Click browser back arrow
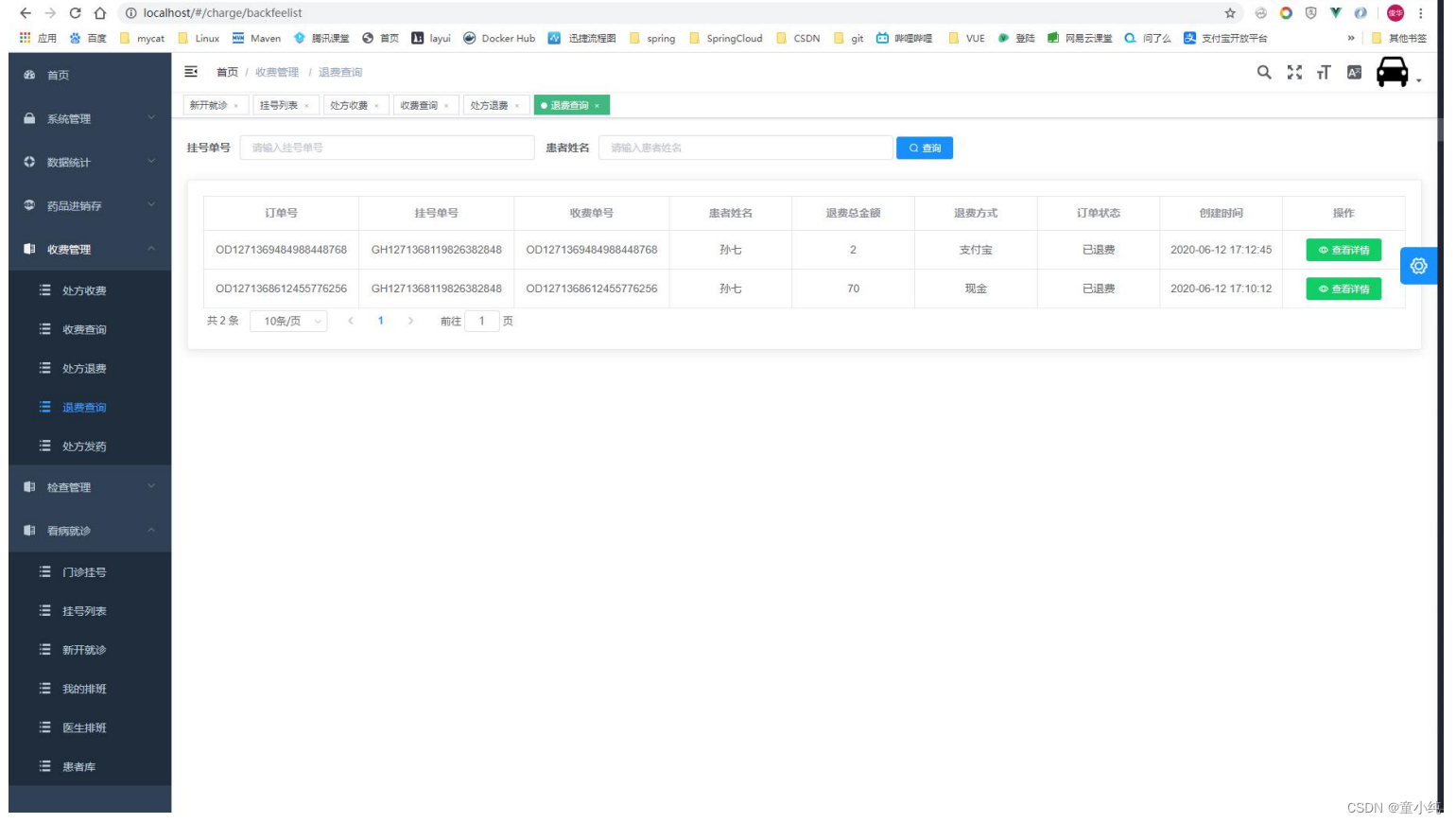 click(26, 13)
